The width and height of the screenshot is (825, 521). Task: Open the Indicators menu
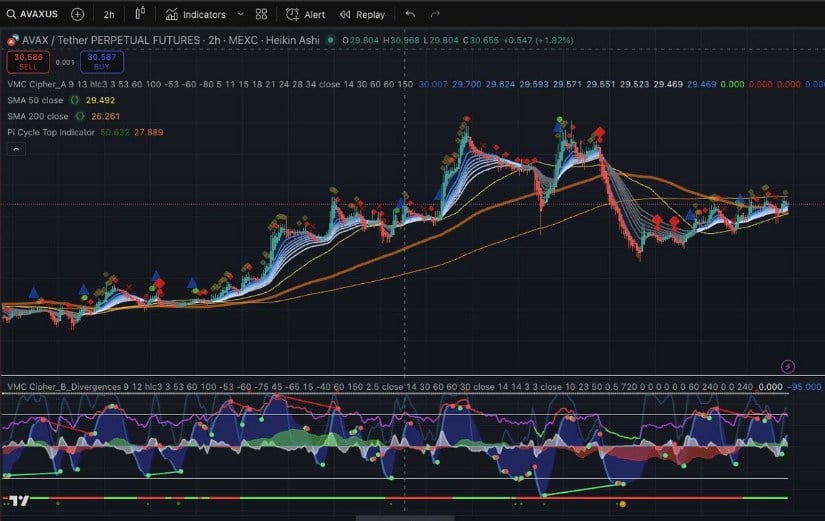tap(196, 15)
